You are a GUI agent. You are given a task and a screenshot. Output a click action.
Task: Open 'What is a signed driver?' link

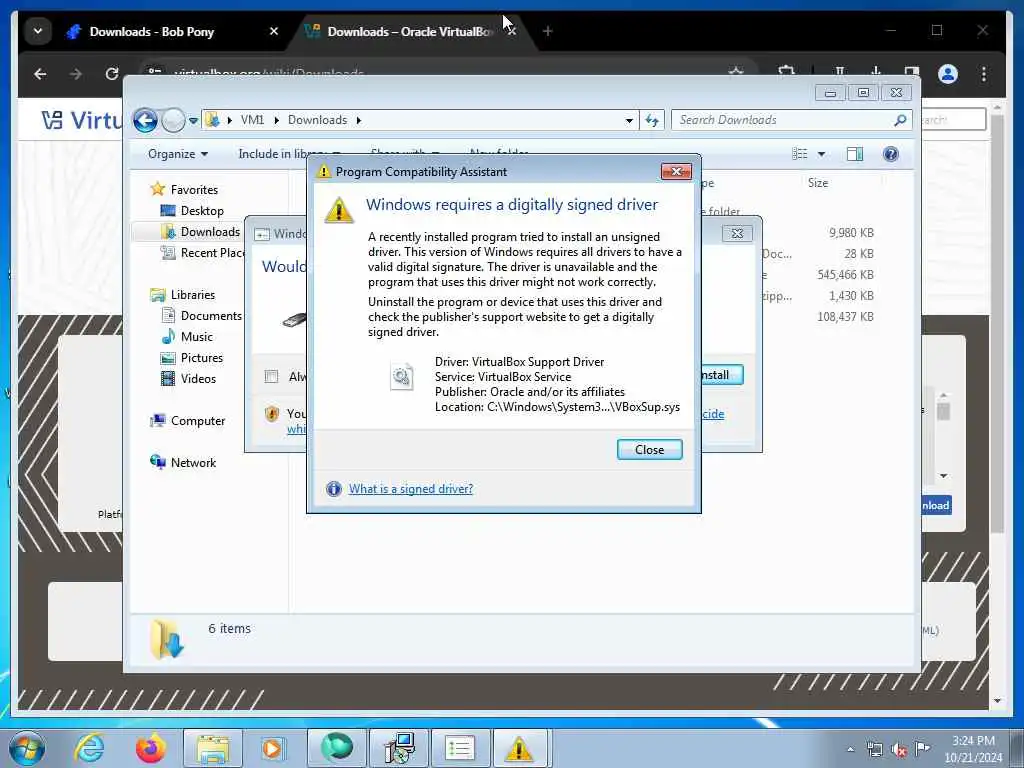point(411,488)
